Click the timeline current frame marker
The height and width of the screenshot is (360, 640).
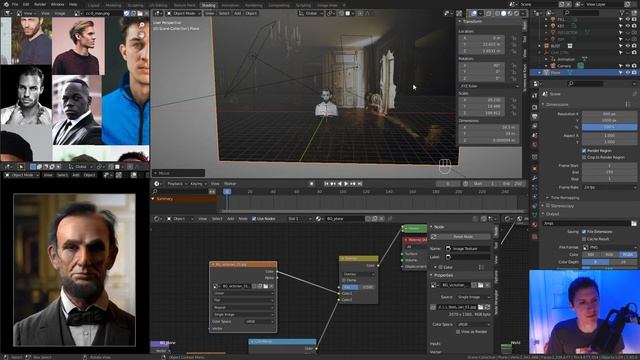(227, 191)
